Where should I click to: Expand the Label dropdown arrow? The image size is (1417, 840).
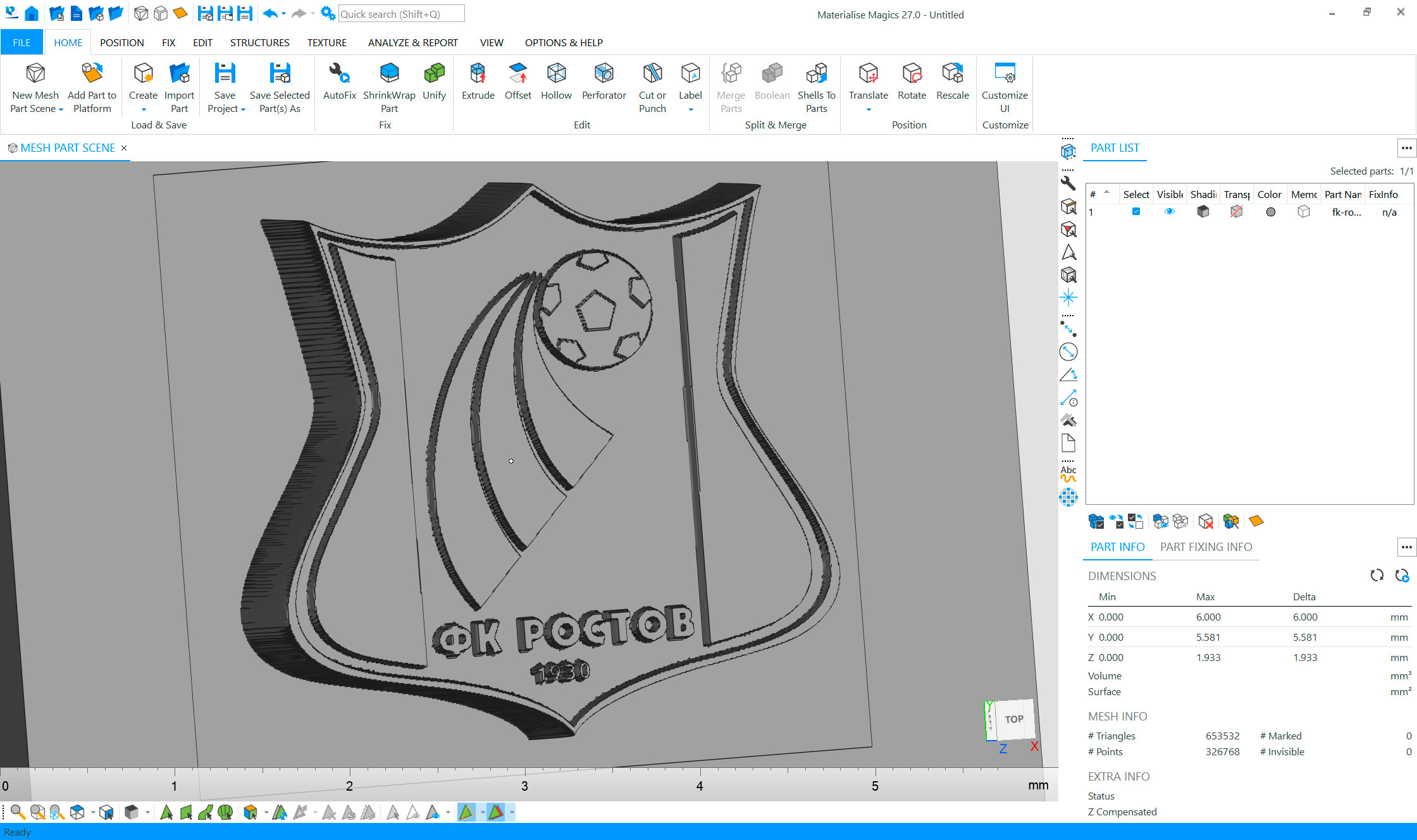690,109
